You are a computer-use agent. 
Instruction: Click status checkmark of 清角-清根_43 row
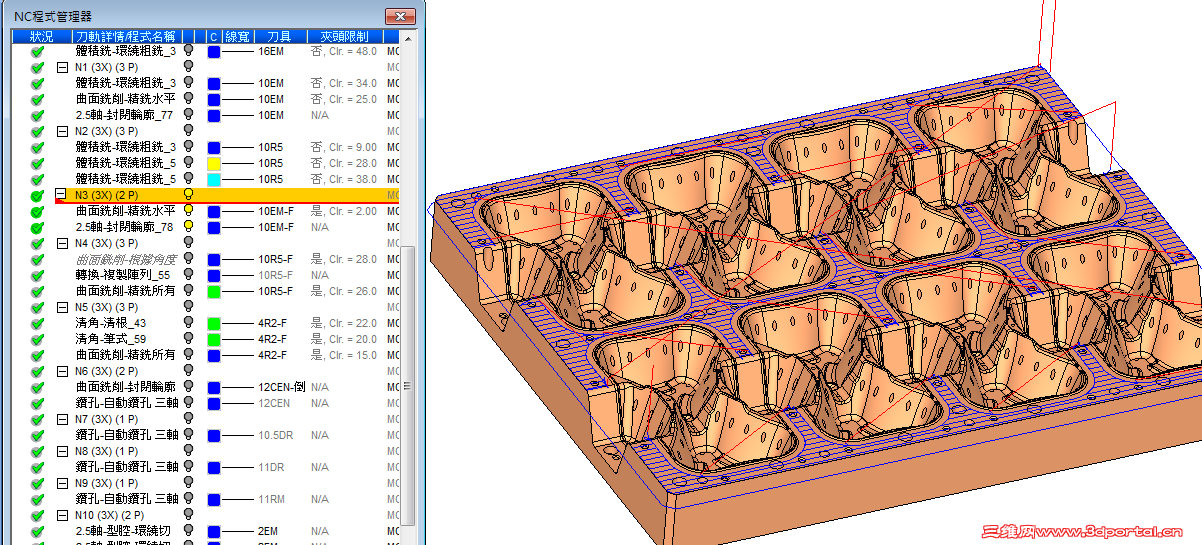[37, 323]
